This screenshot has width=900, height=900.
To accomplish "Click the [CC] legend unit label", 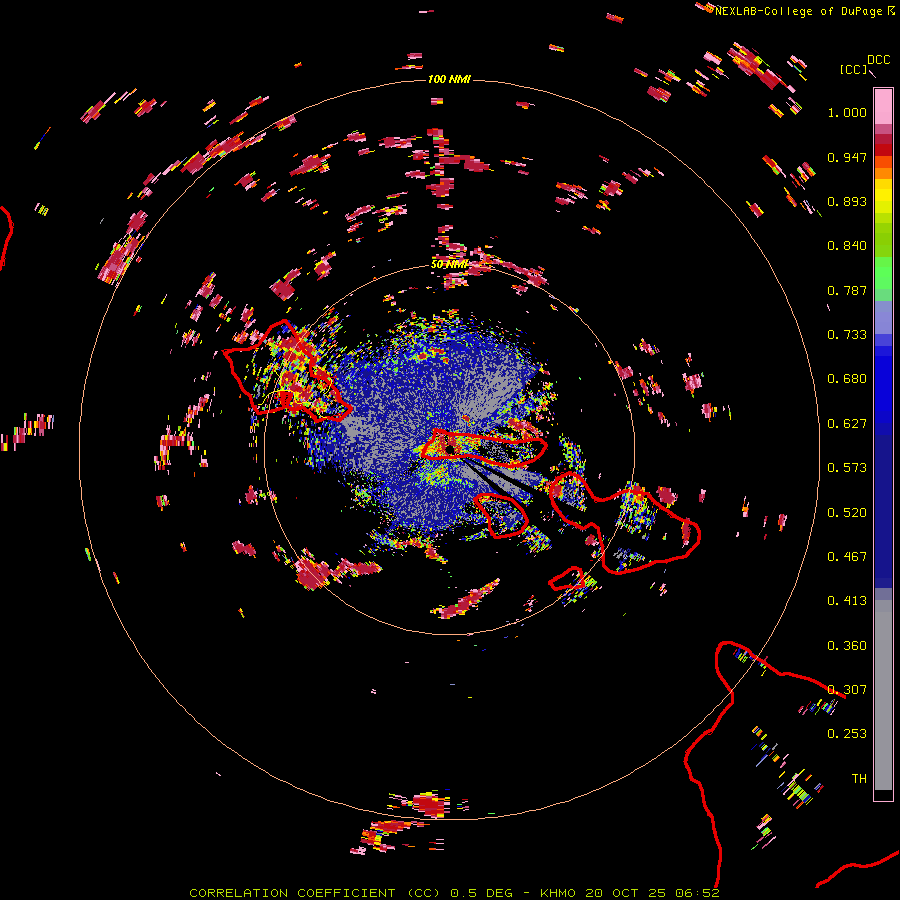I will [853, 69].
